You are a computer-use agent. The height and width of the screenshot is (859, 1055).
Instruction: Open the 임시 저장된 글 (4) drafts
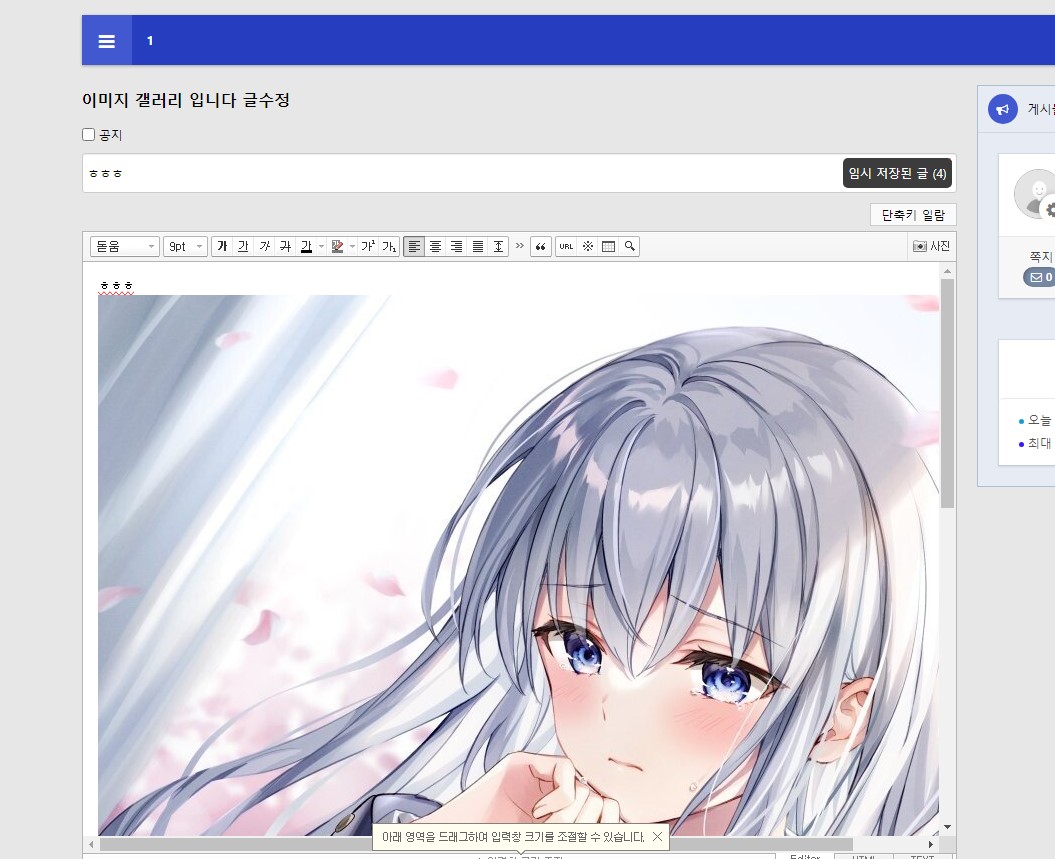tap(897, 173)
